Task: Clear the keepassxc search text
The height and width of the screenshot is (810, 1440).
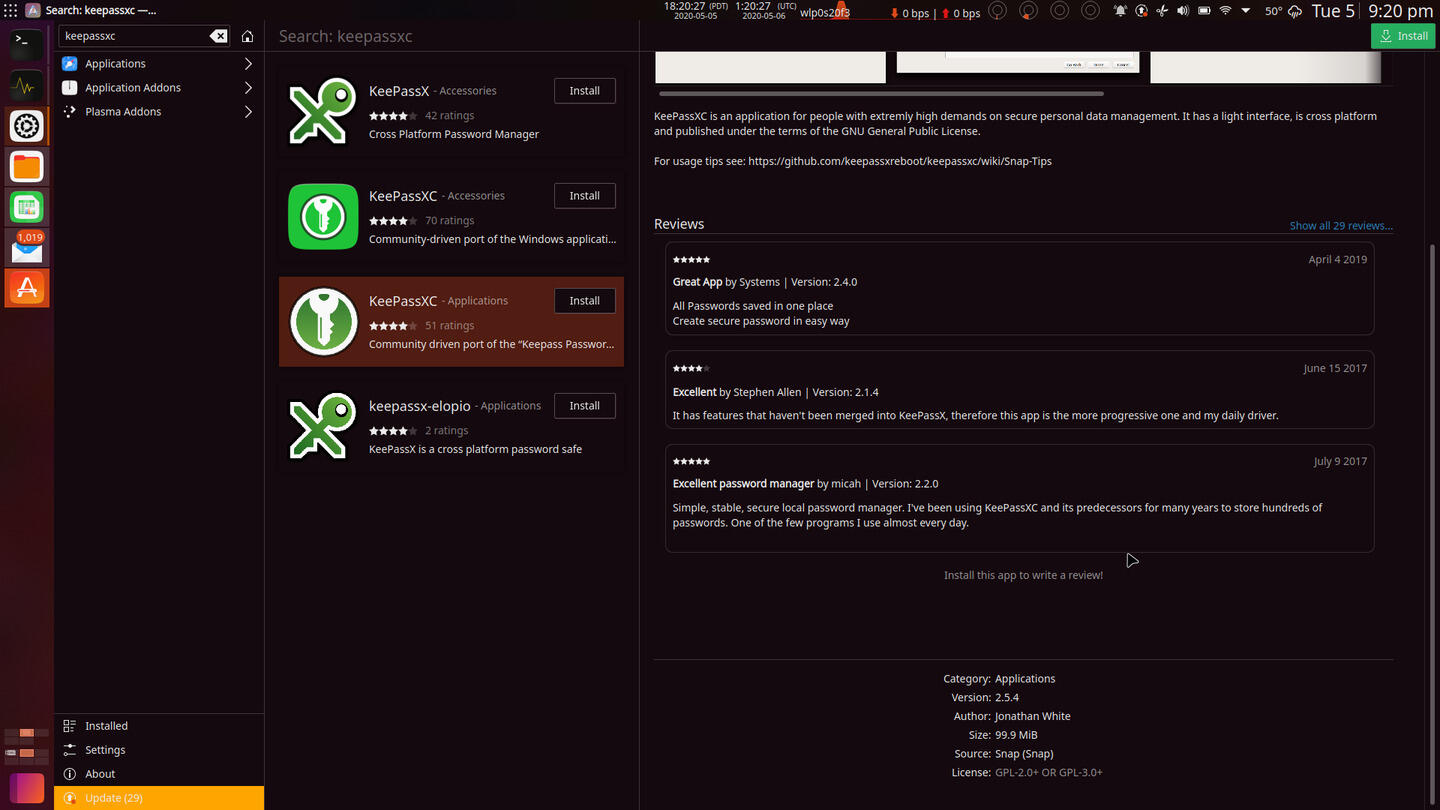Action: [218, 36]
